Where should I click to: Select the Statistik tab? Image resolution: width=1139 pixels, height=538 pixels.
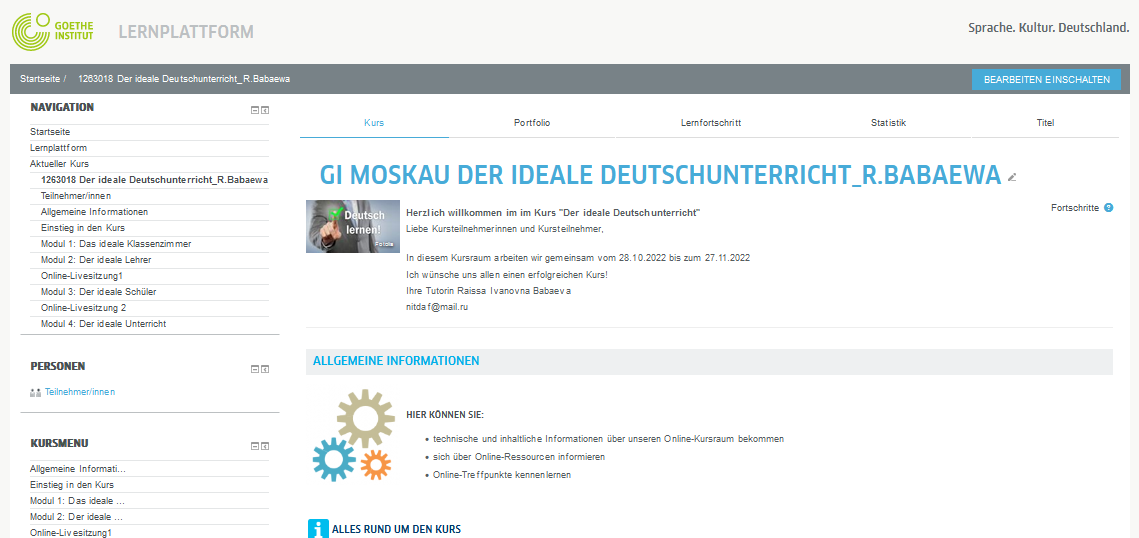[x=888, y=123]
